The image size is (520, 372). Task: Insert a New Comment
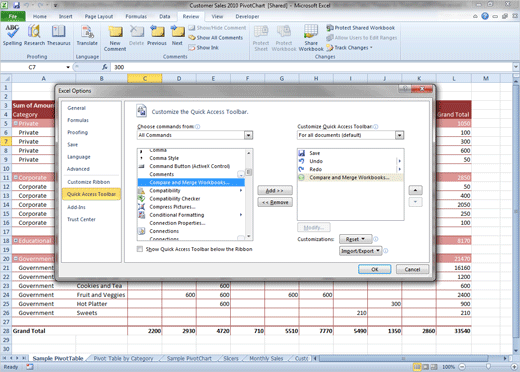(x=115, y=38)
